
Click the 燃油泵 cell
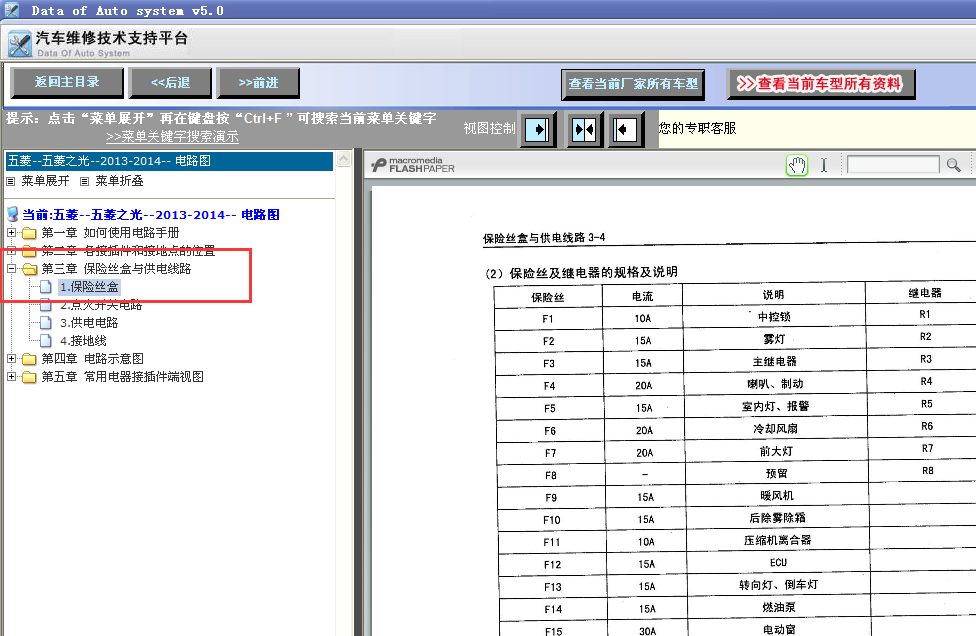tap(779, 607)
